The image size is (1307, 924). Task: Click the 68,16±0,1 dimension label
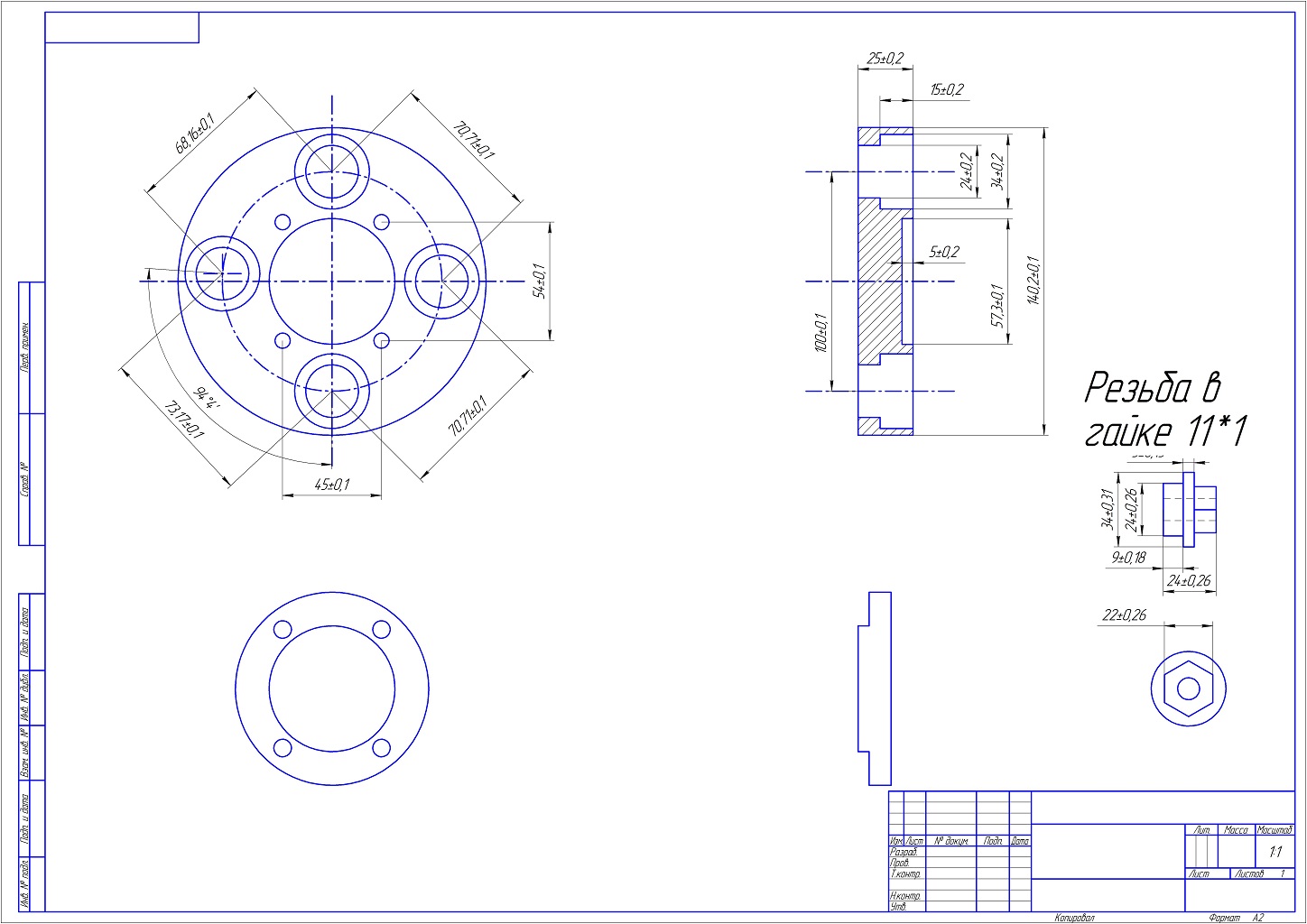[193, 134]
